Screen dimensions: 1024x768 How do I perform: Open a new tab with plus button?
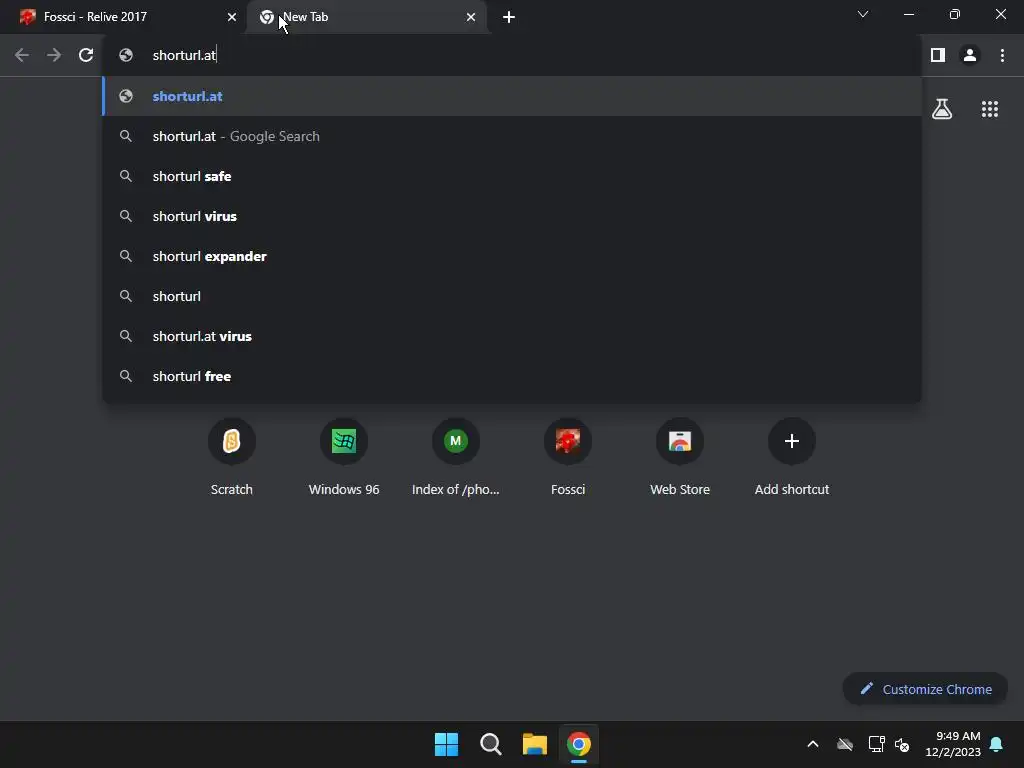[509, 17]
